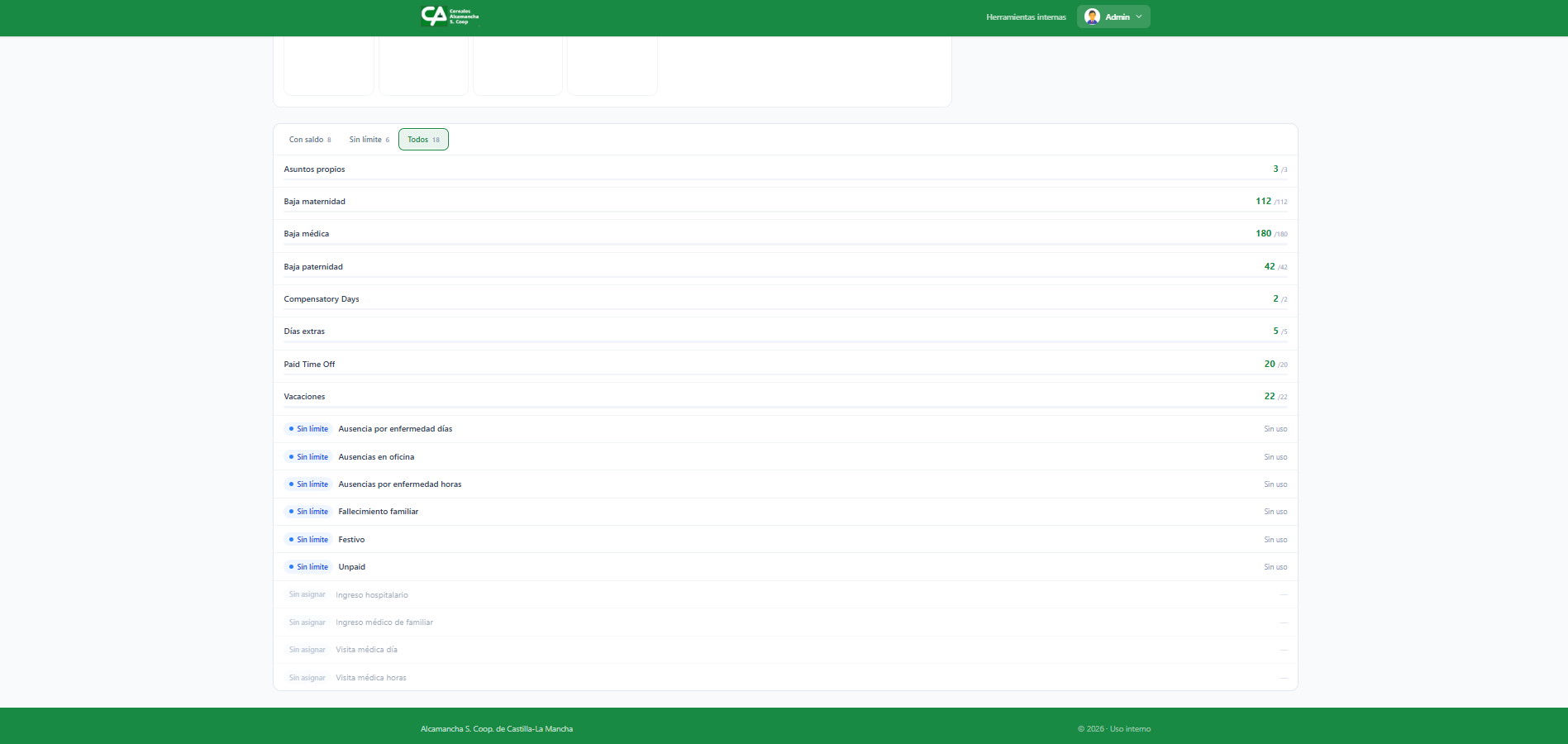Viewport: 1568px width, 744px height.
Task: Click the Baja médica progress bar
Action: 785,244
